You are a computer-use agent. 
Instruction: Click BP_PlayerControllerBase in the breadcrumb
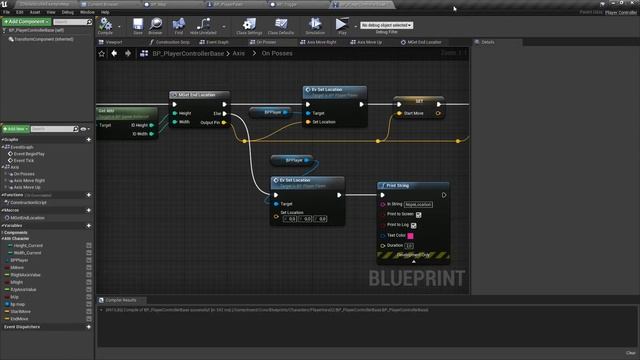[x=188, y=53]
